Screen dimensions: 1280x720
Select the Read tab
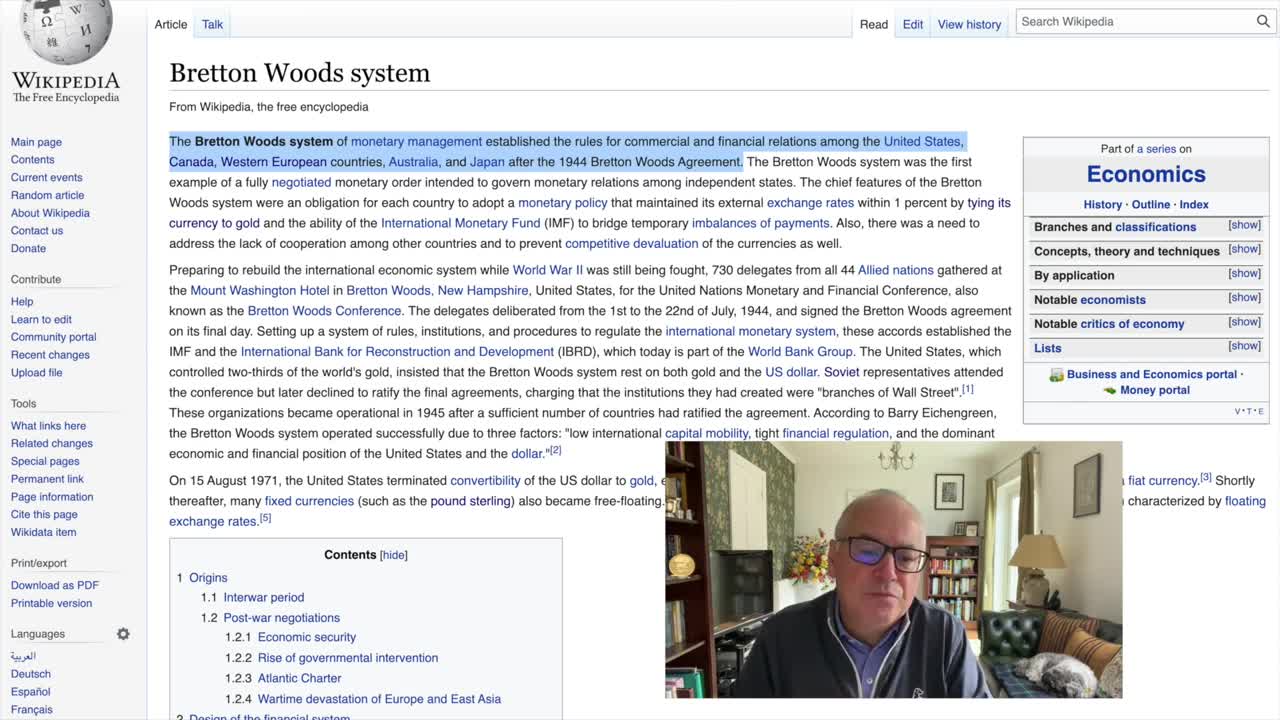[874, 24]
